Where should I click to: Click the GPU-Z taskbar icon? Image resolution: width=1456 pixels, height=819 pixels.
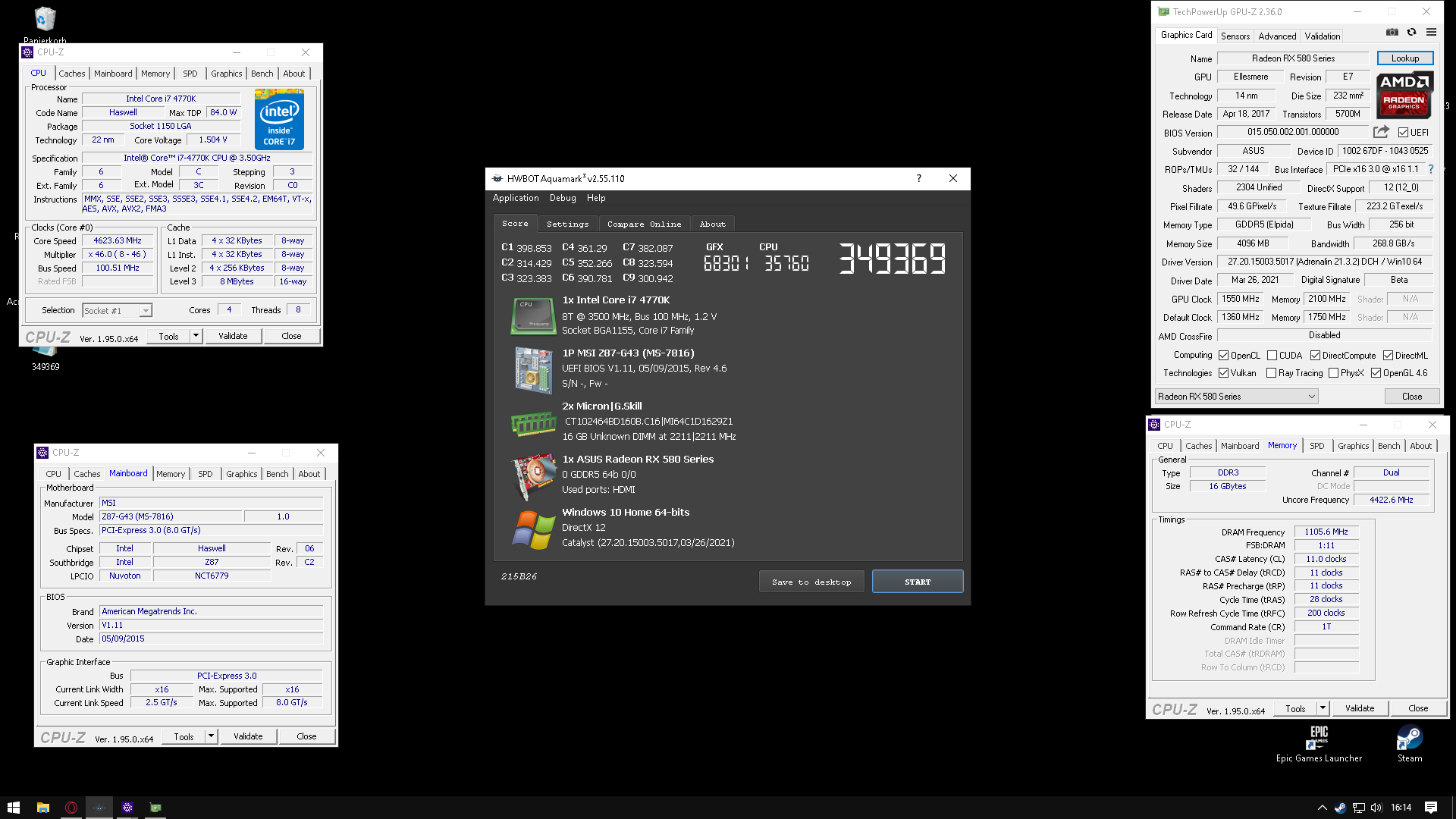coord(155,808)
